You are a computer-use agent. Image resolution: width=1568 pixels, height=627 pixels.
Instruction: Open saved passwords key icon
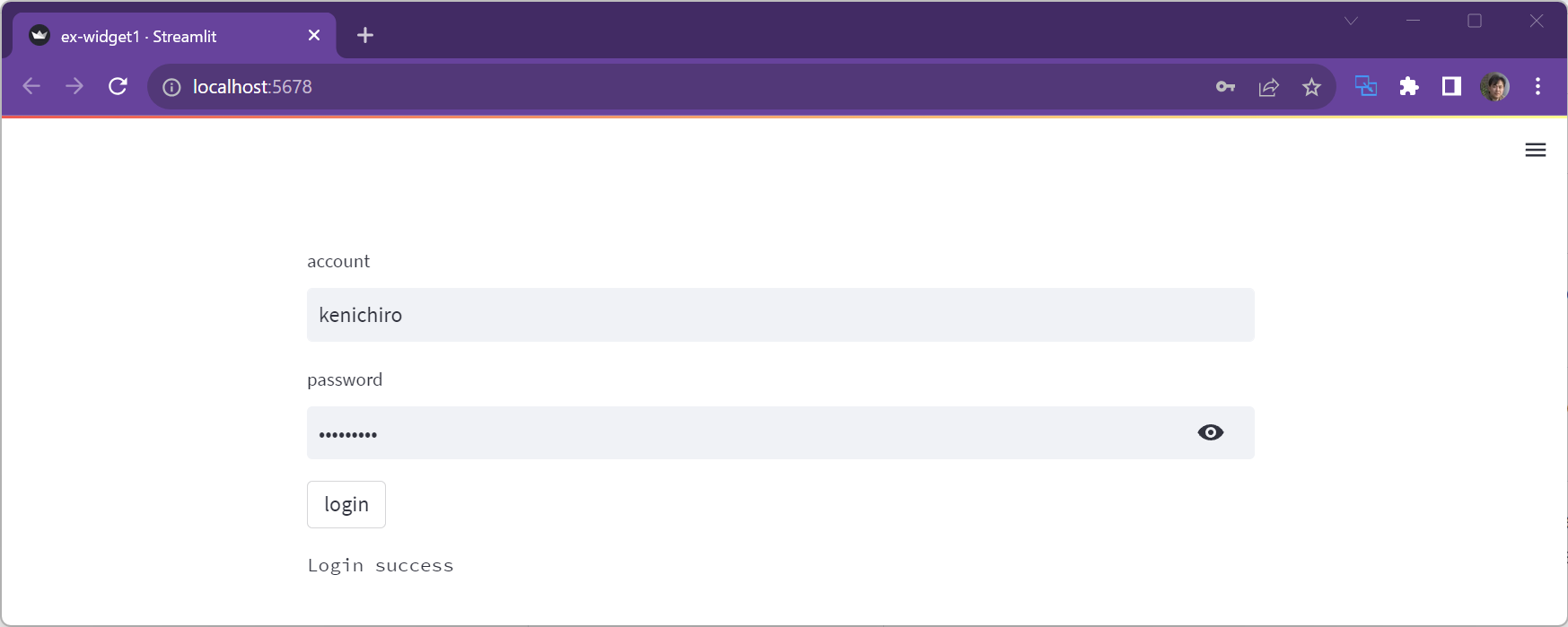tap(1225, 87)
